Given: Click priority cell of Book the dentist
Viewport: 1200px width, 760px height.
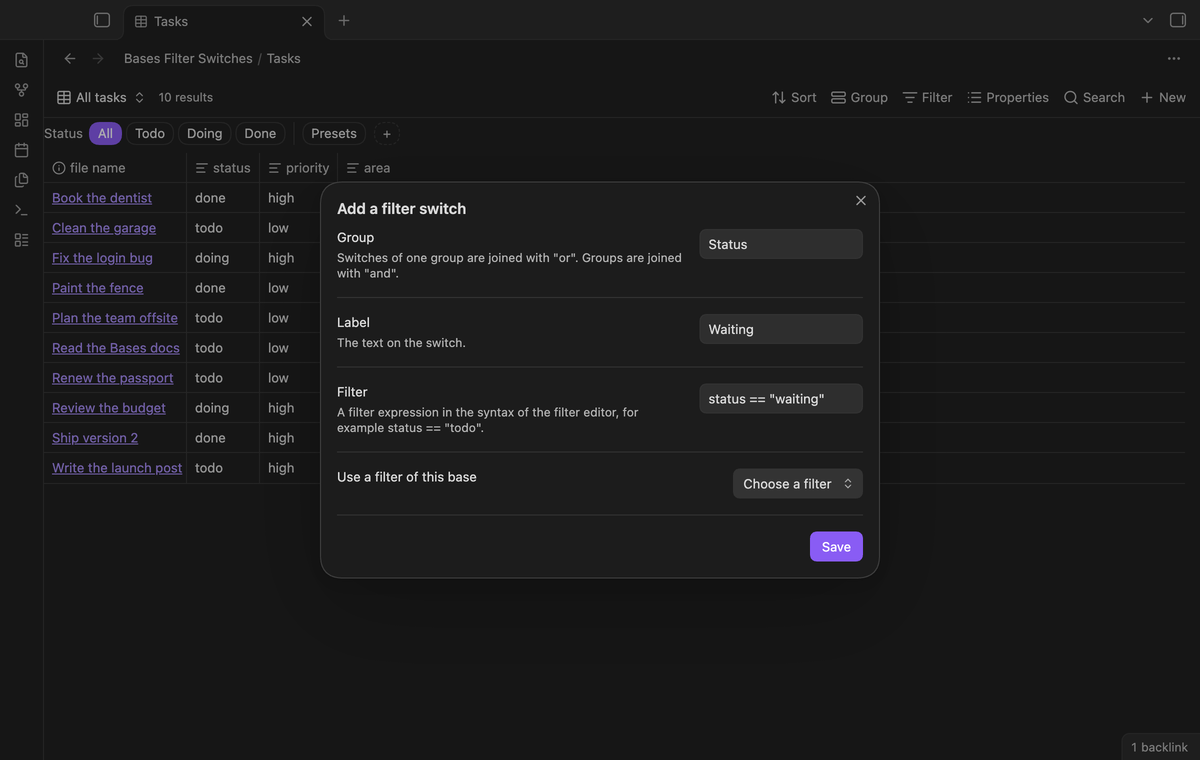Looking at the screenshot, I should point(291,198).
